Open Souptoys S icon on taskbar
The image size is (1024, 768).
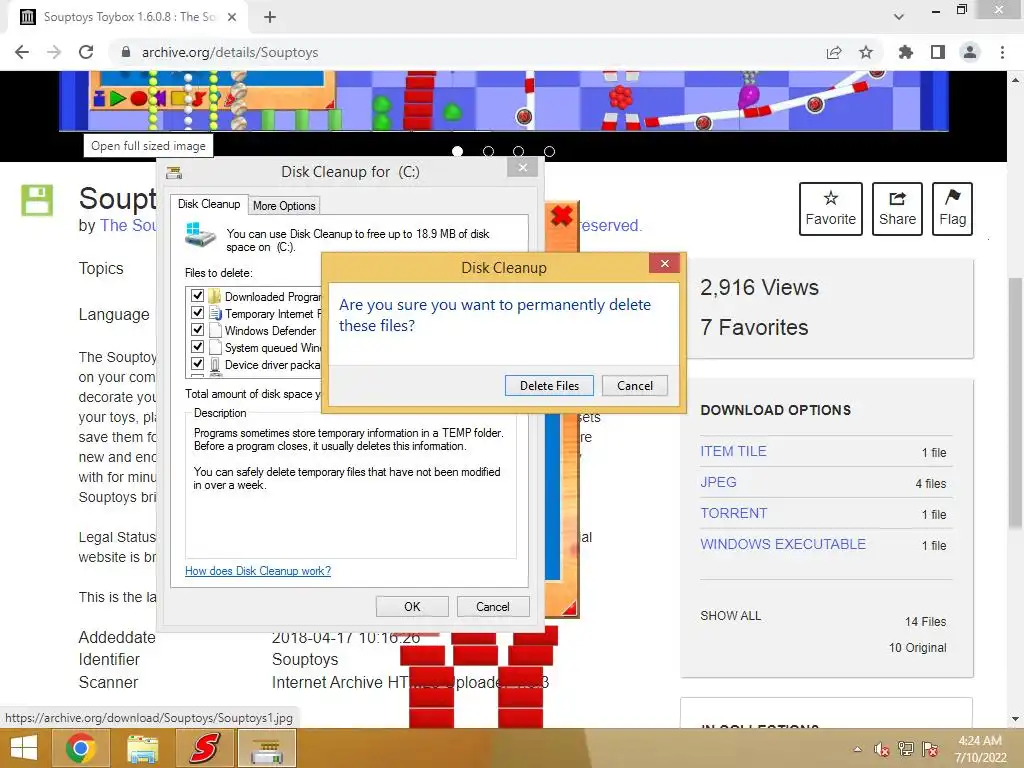(x=204, y=748)
